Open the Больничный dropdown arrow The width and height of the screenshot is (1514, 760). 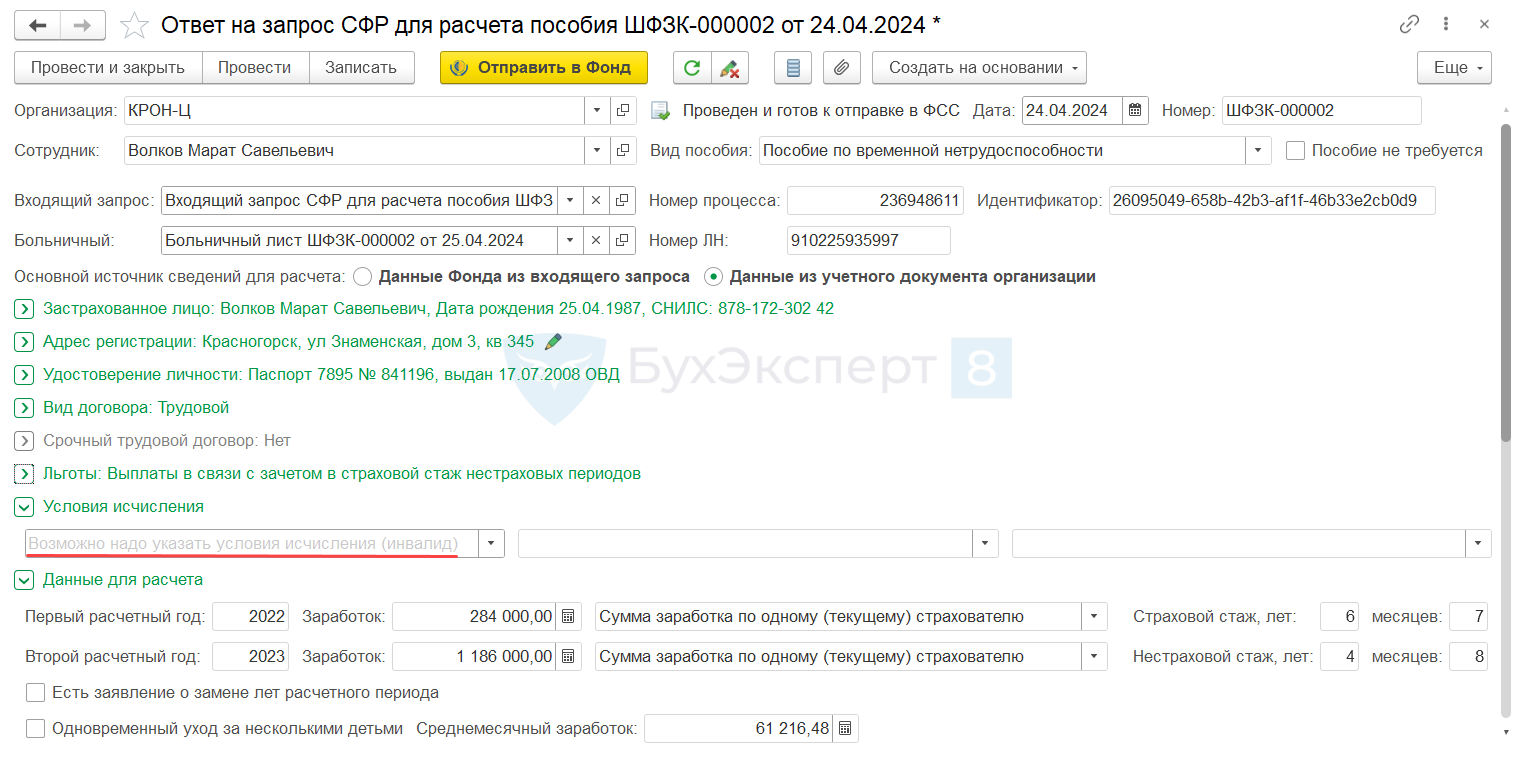click(x=570, y=240)
